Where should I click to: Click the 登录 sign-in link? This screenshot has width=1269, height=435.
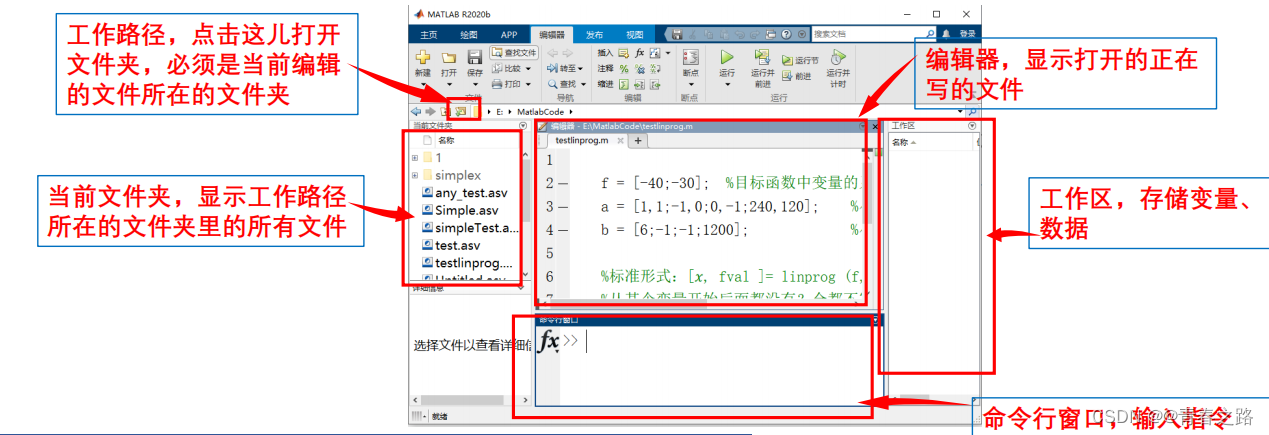click(x=967, y=34)
